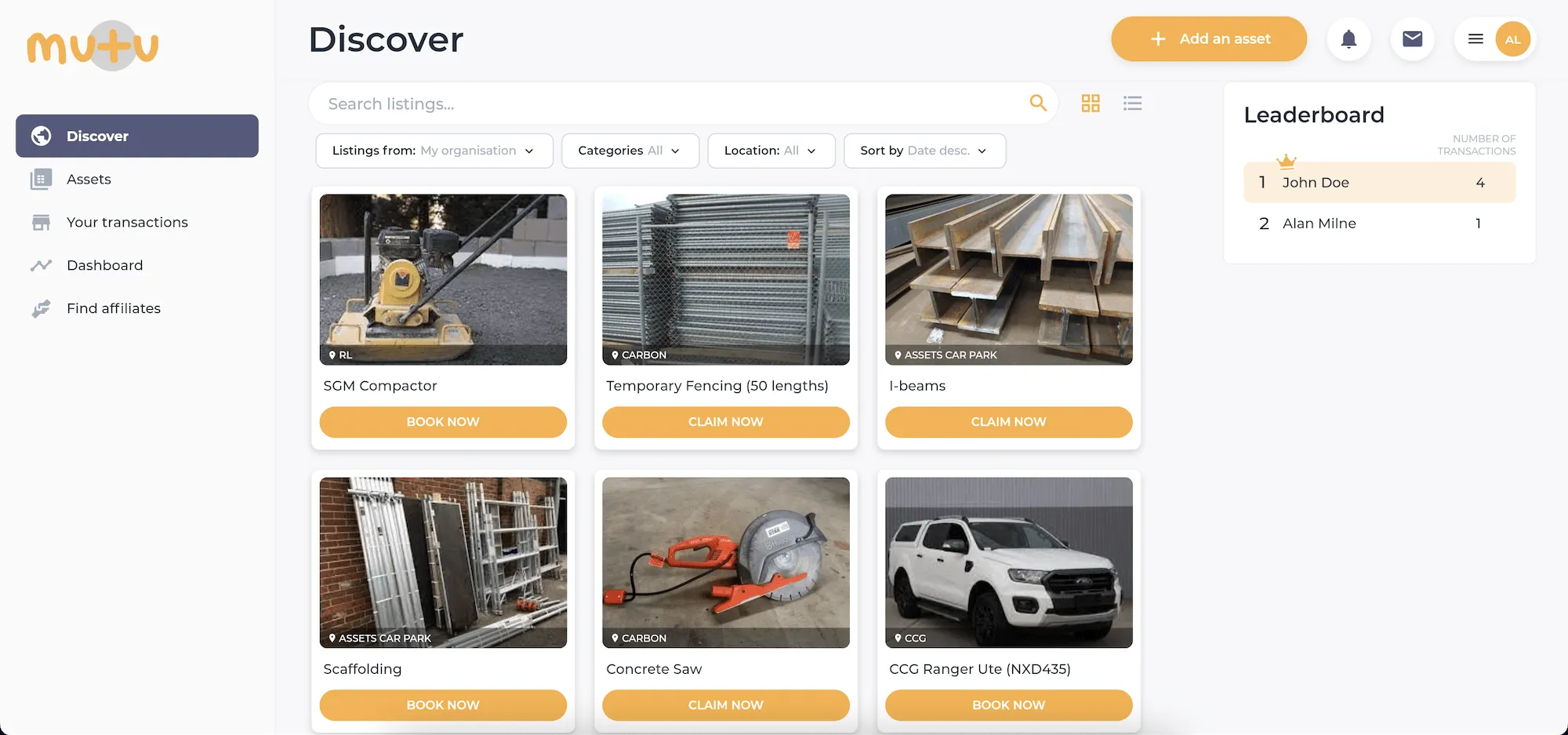
Task: Click the Assets sidebar icon
Action: 41,180
